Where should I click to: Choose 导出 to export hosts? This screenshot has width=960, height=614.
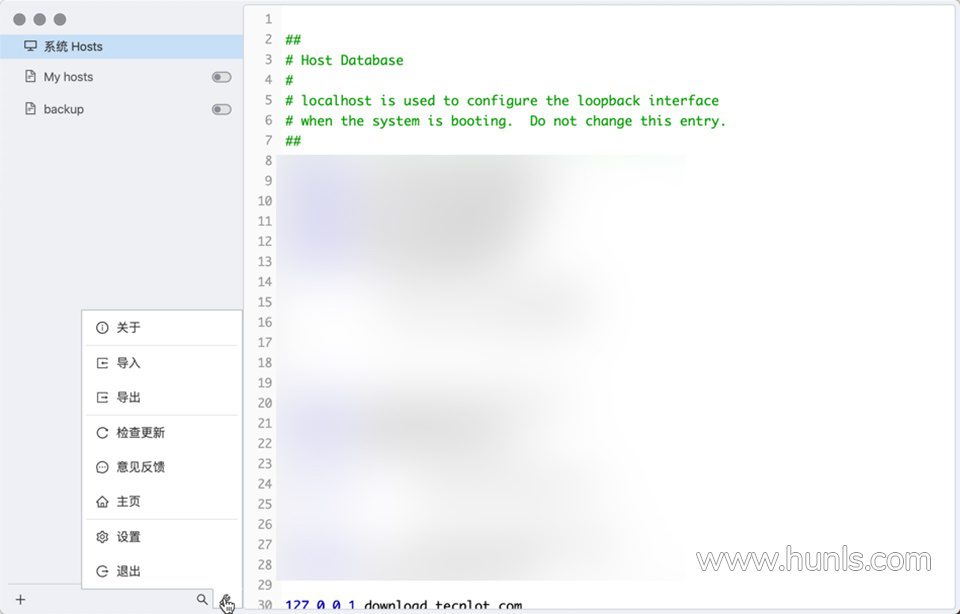coord(162,398)
